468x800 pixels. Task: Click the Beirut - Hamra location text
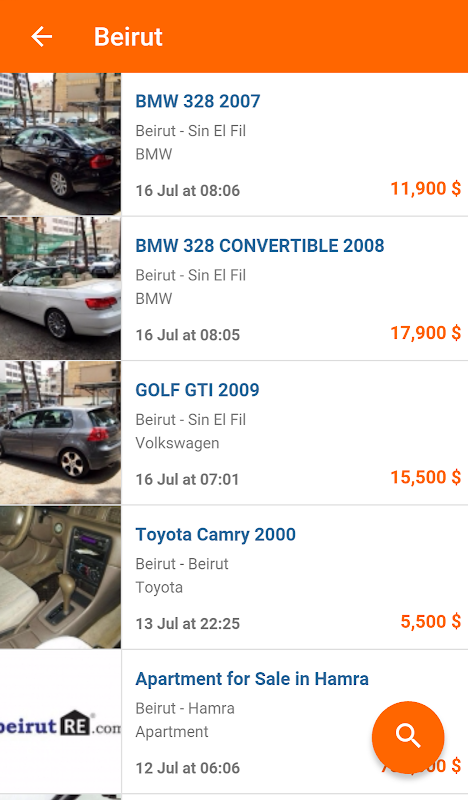pyautogui.click(x=185, y=708)
